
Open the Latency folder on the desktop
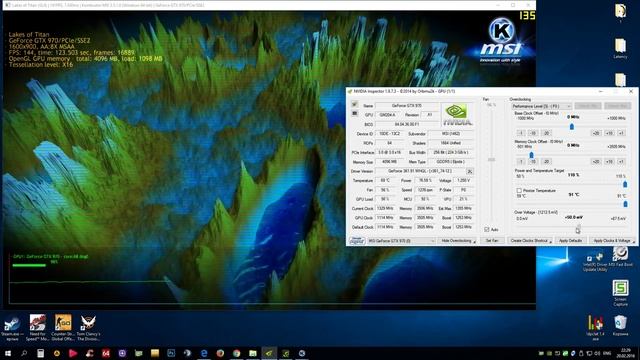tap(620, 49)
